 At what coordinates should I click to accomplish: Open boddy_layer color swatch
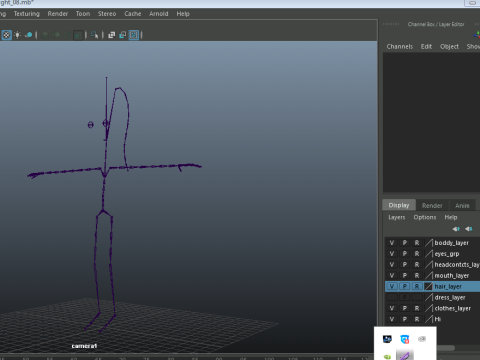point(429,243)
